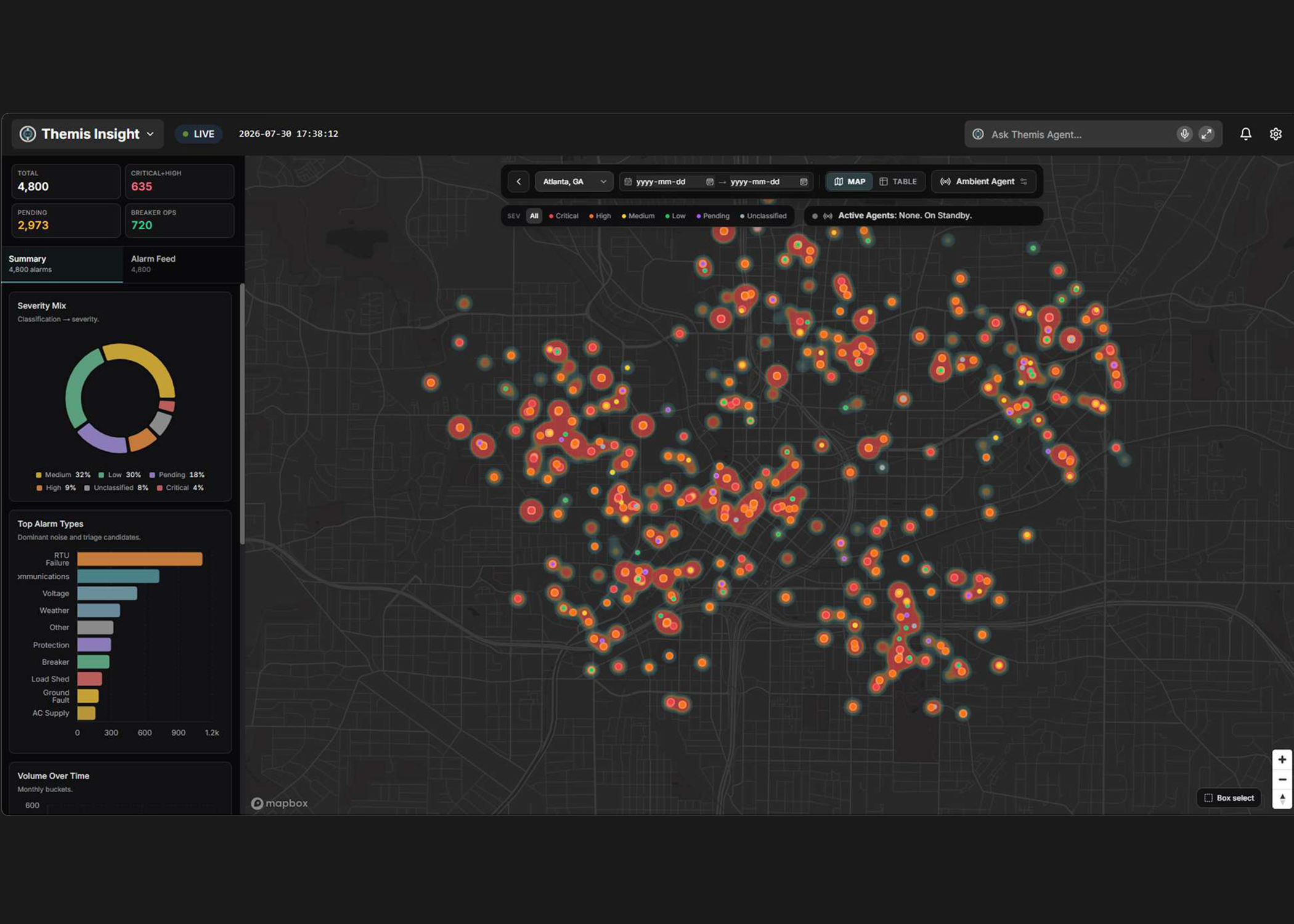This screenshot has height=924, width=1294.
Task: Click the Voltage bar in chart
Action: pyautogui.click(x=107, y=593)
